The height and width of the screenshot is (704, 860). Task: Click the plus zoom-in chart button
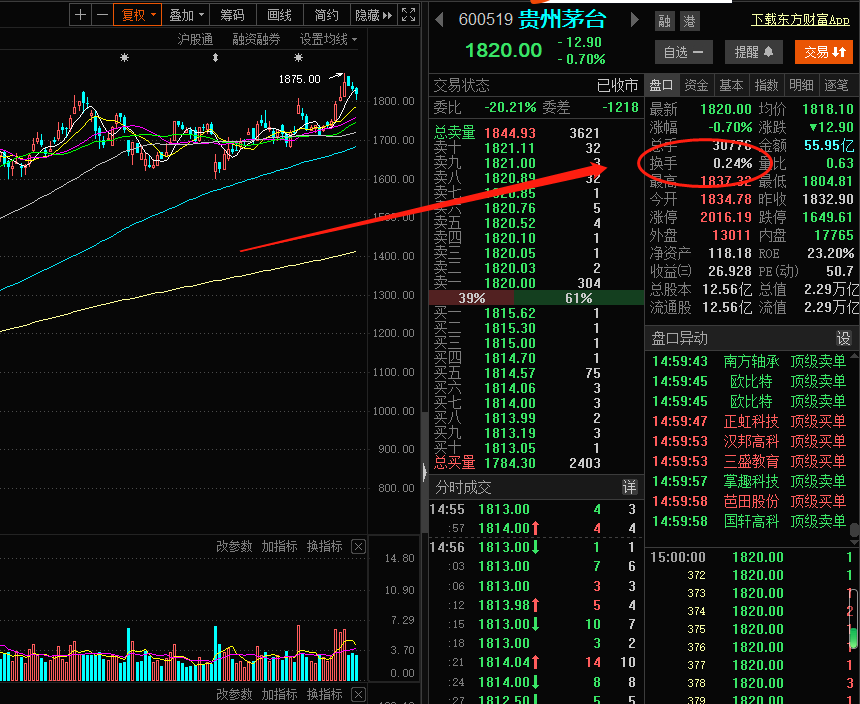click(80, 15)
